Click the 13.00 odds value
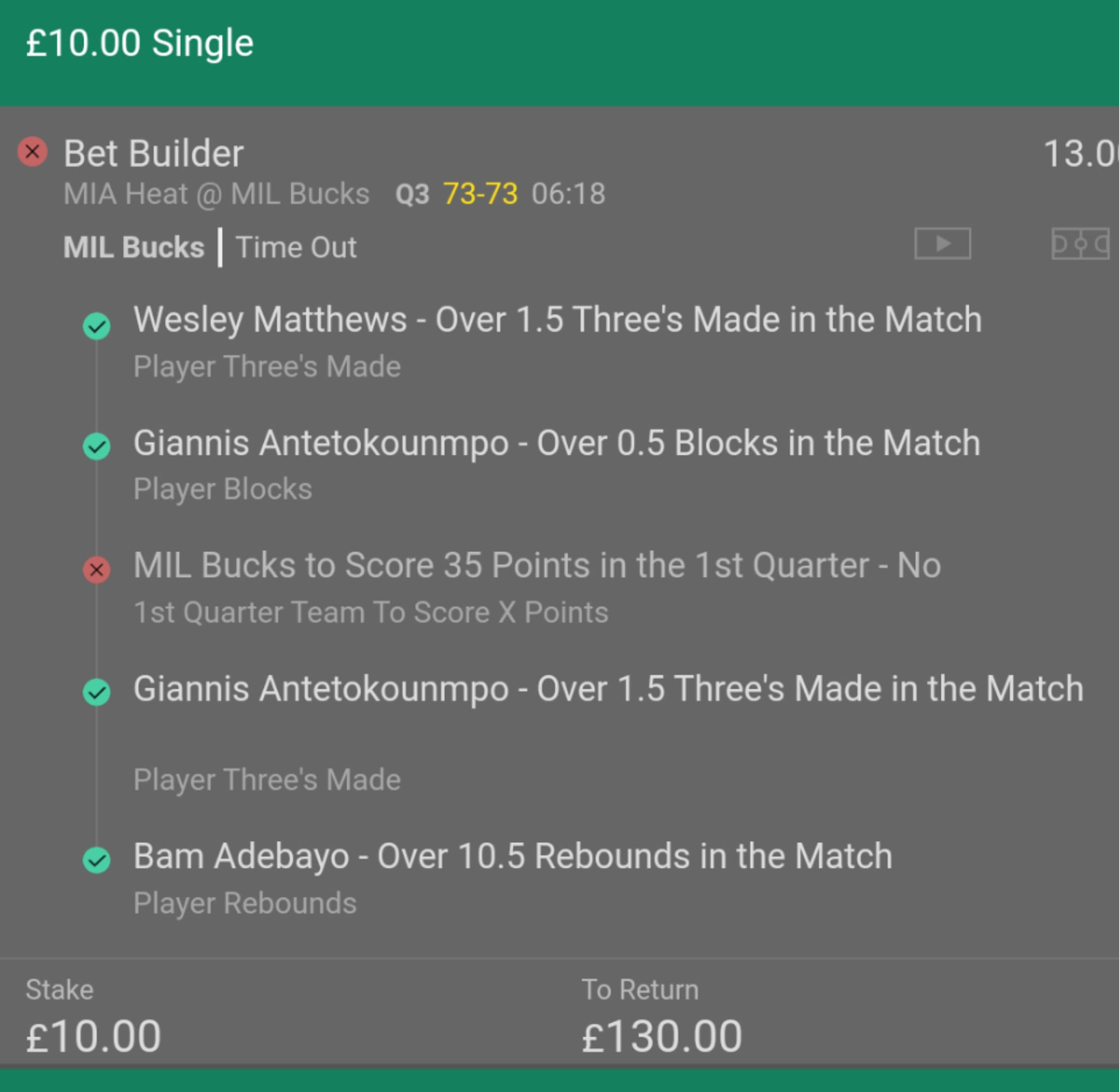 [x=1081, y=154]
